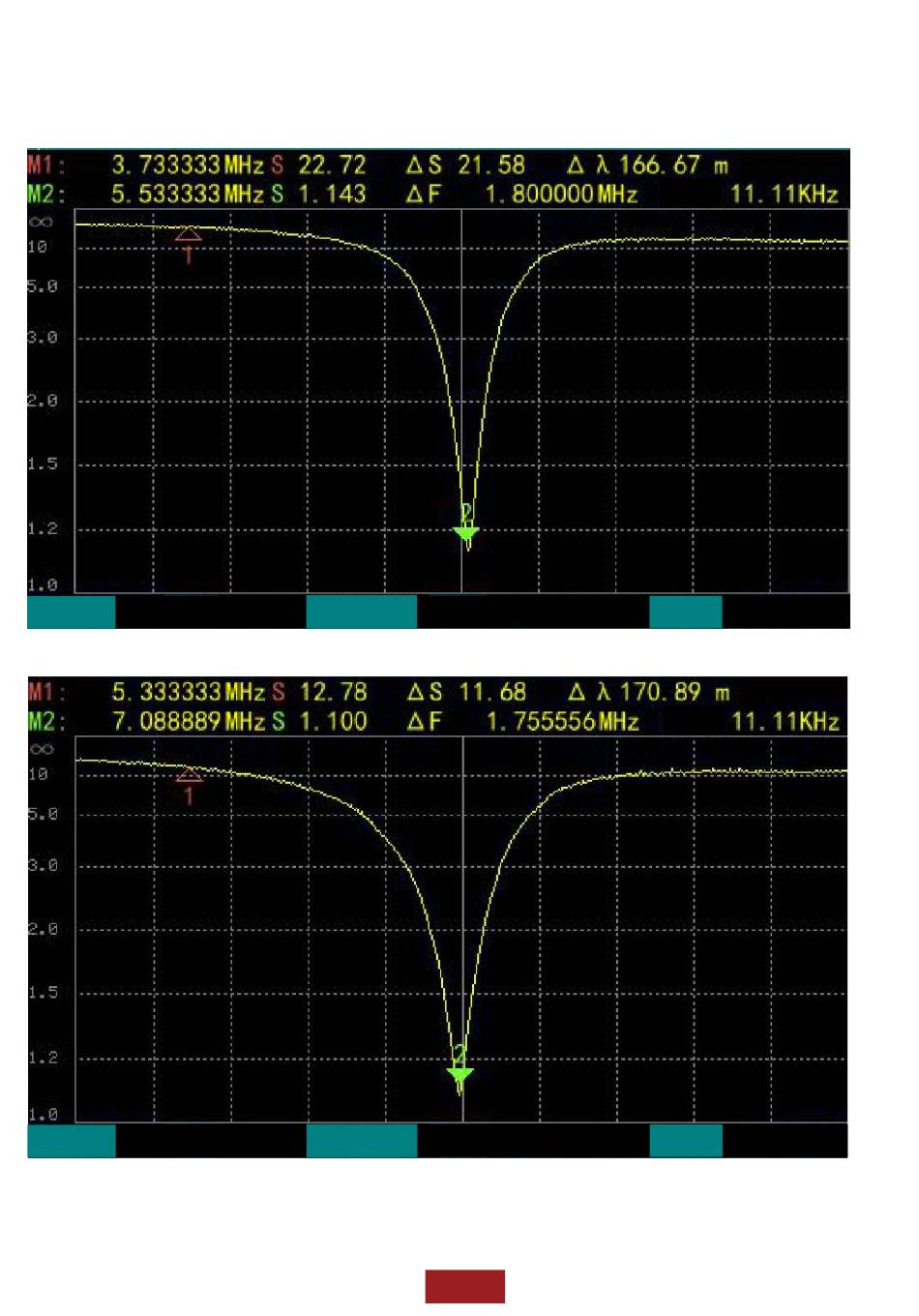
Task: Click the Δλ 170.89 m wavelength readout
Action: [x=648, y=693]
